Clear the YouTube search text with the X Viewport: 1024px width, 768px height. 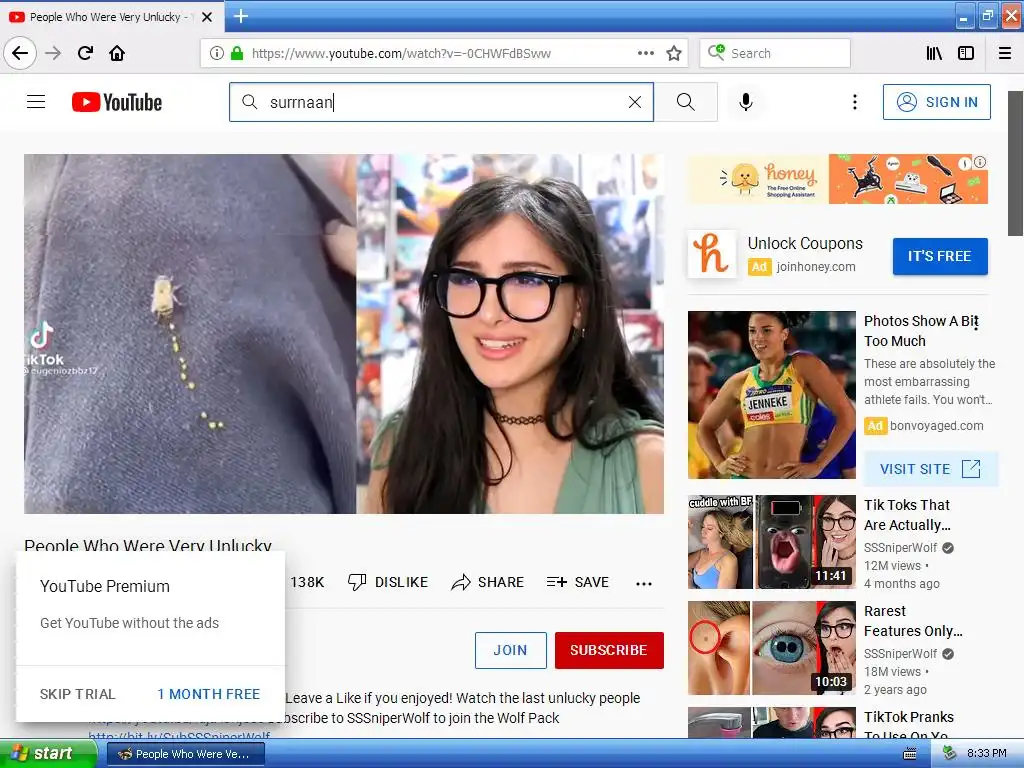[635, 102]
